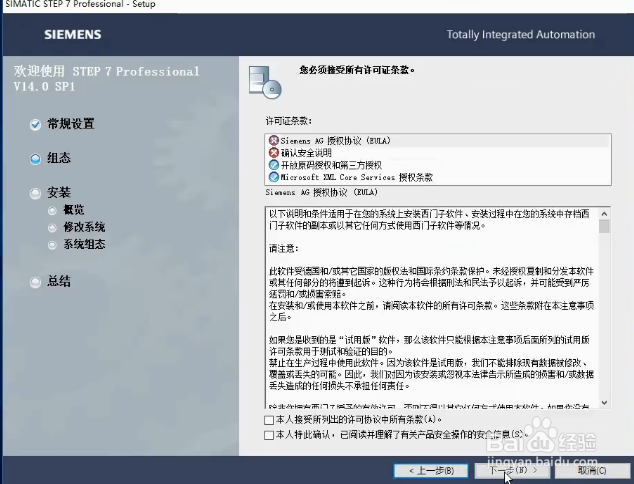Click the license text scrollbar up arrow

tap(604, 213)
